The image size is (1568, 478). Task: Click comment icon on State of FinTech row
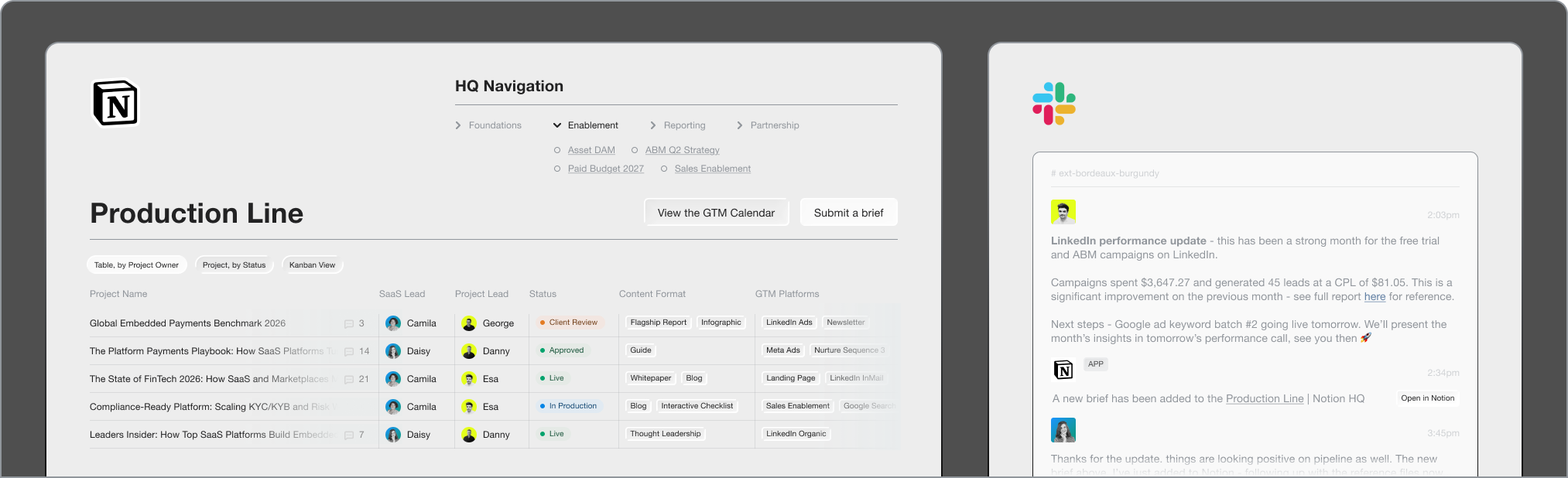point(349,379)
